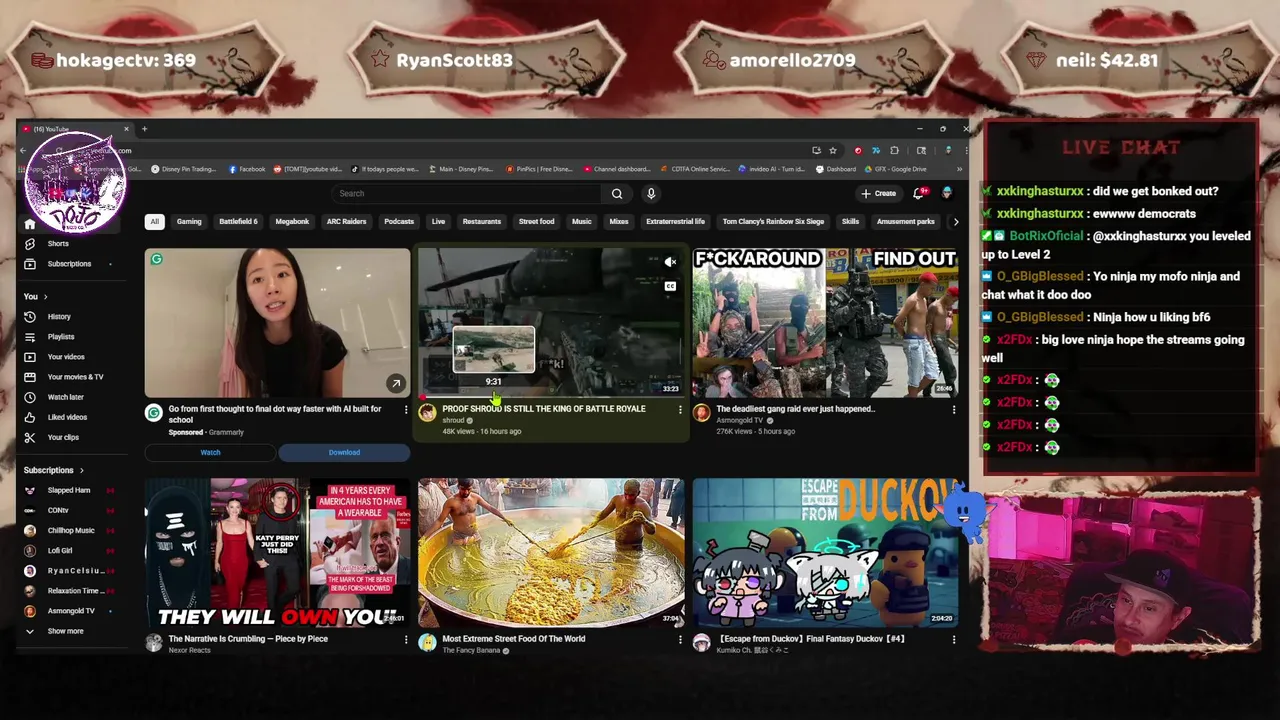Seek along the shroud preview progress bar
This screenshot has width=1280, height=720.
(x=551, y=397)
